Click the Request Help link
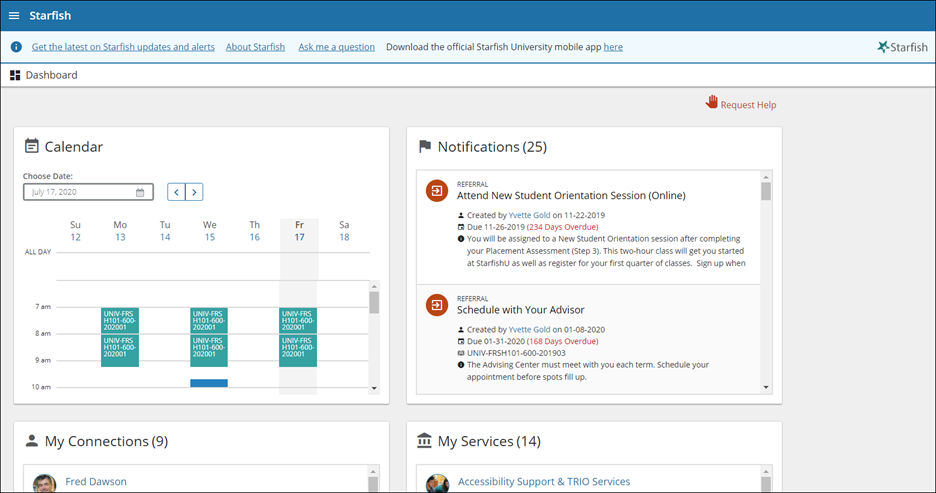The height and width of the screenshot is (493, 936). (x=748, y=105)
